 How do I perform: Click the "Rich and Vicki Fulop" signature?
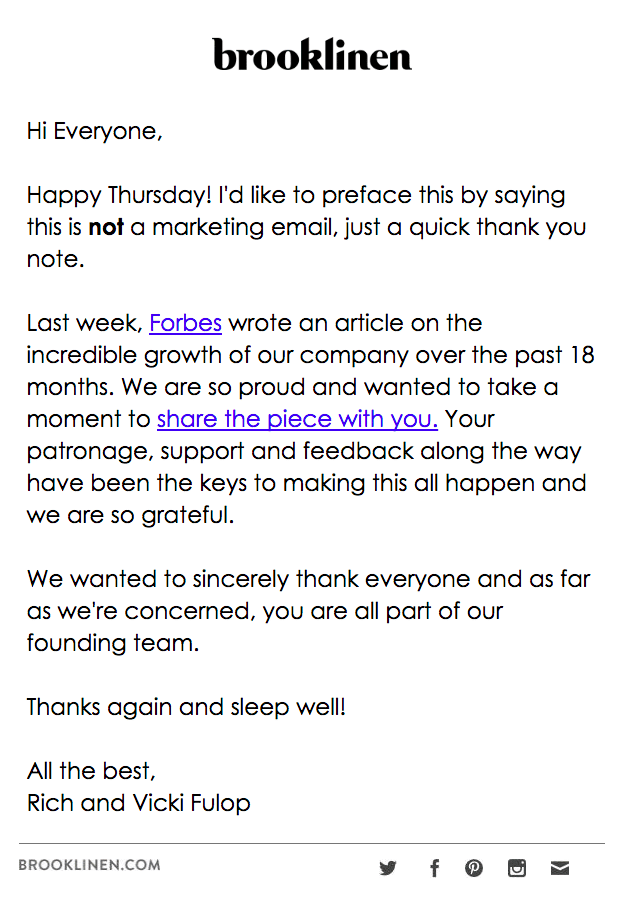pyautogui.click(x=138, y=803)
